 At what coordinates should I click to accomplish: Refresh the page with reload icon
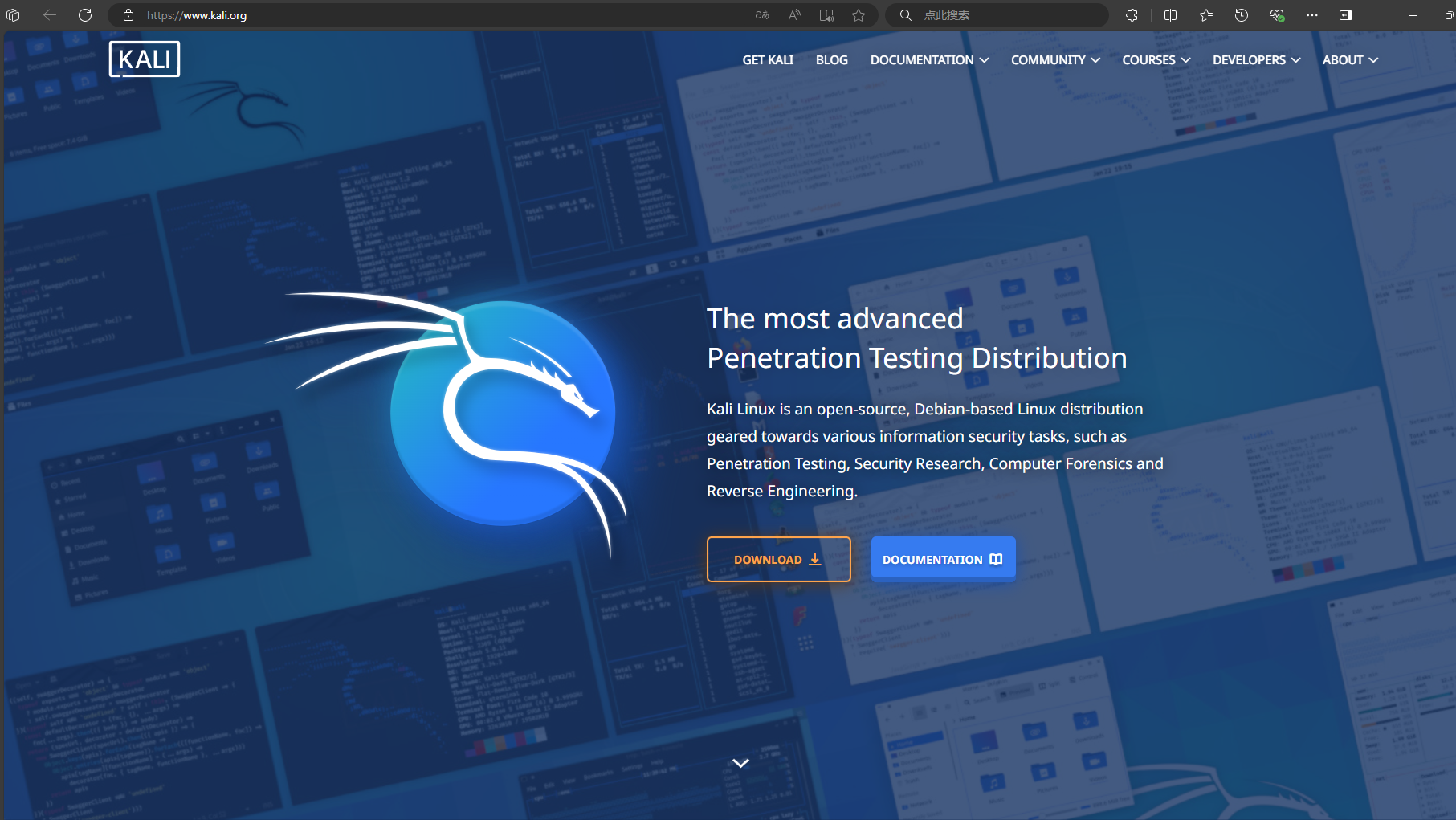pyautogui.click(x=85, y=15)
